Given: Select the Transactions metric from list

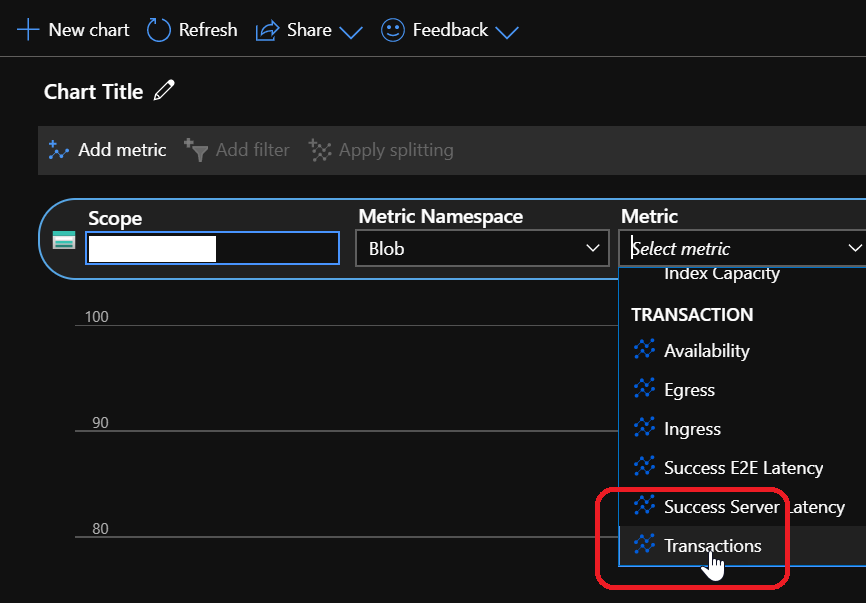Looking at the screenshot, I should tap(712, 546).
